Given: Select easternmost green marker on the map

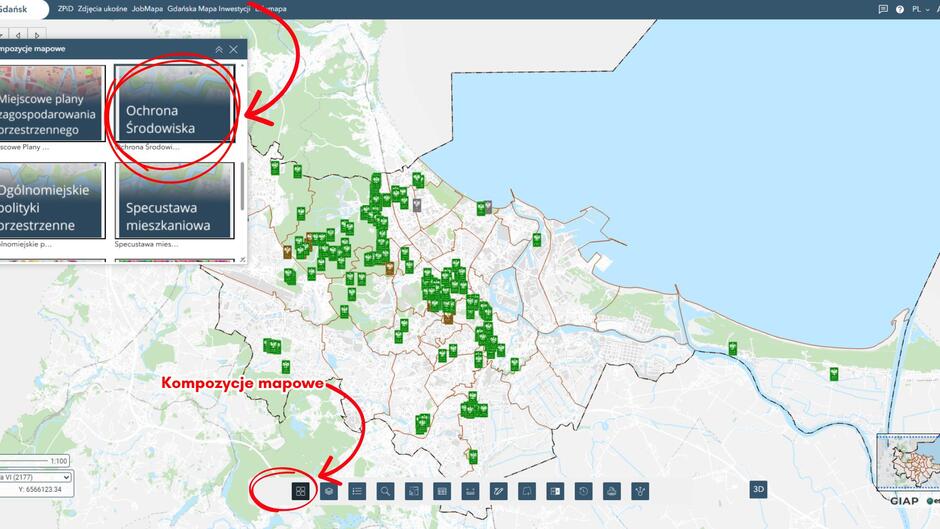Looking at the screenshot, I should (833, 374).
